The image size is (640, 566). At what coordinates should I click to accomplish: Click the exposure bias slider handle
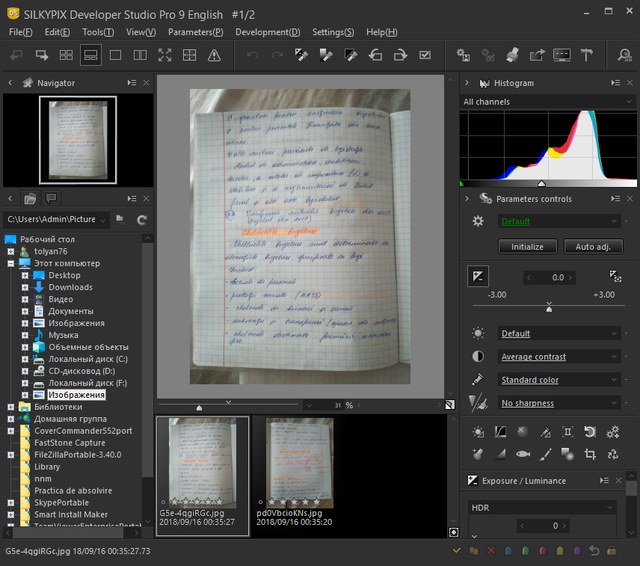click(x=548, y=308)
